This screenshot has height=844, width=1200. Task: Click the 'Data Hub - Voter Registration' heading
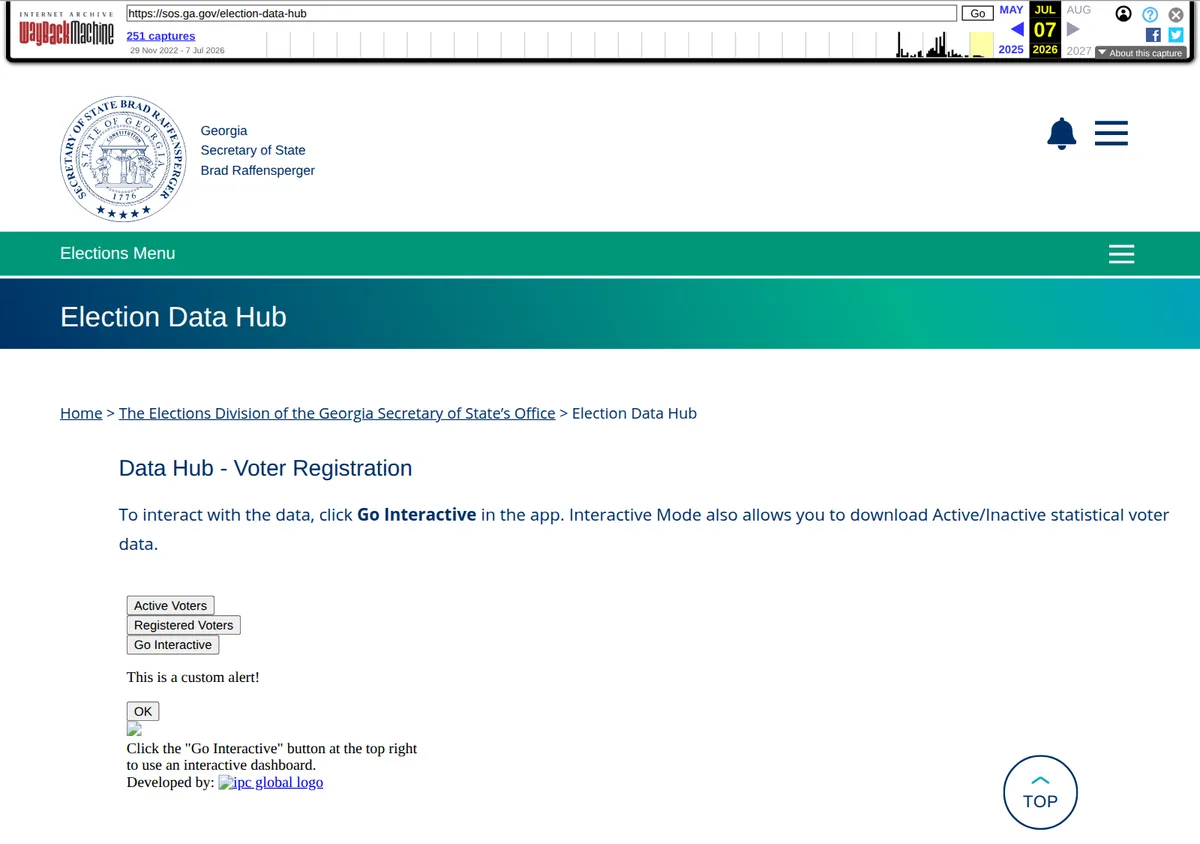point(265,468)
